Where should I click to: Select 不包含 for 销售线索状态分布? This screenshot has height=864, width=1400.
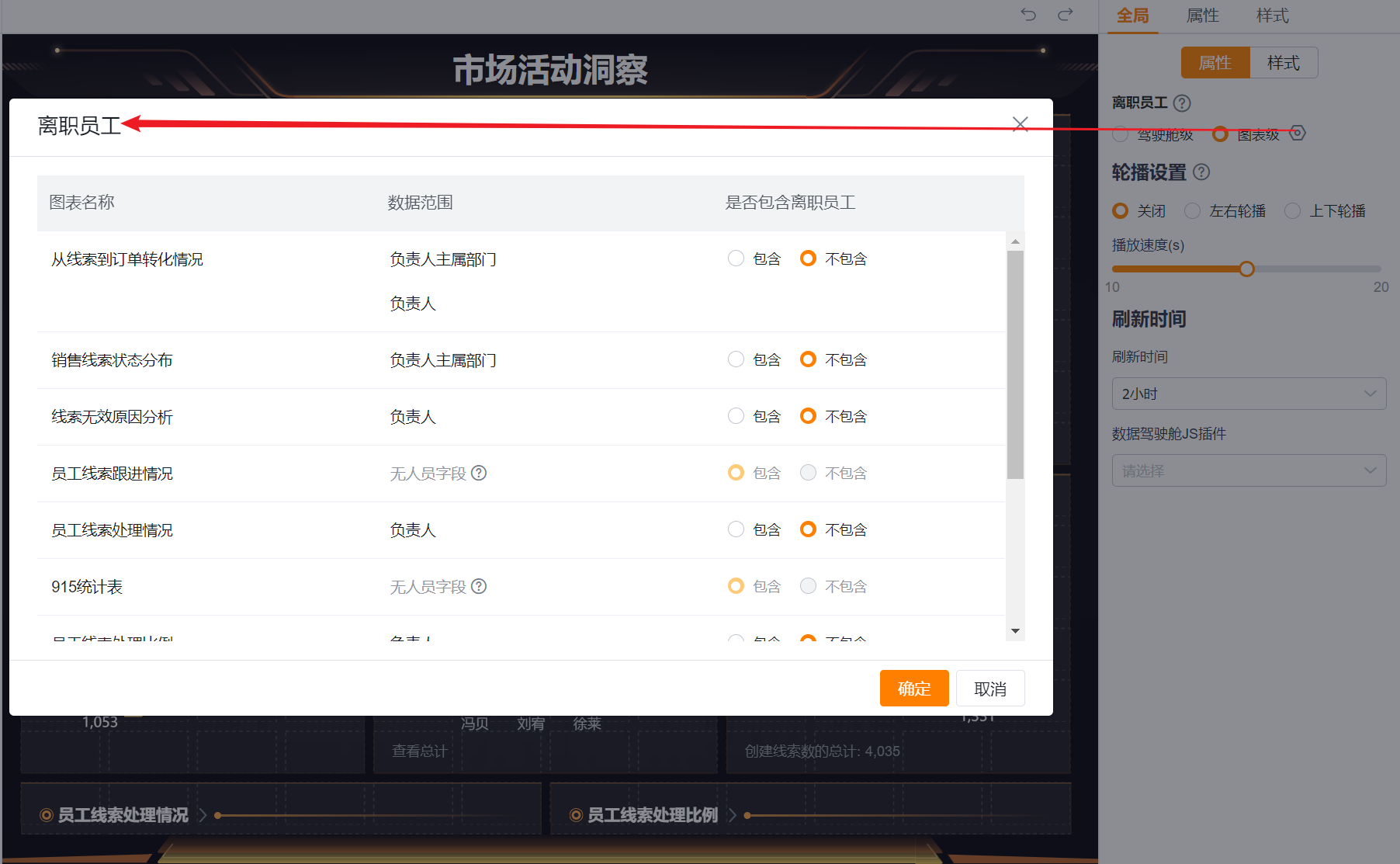click(808, 359)
